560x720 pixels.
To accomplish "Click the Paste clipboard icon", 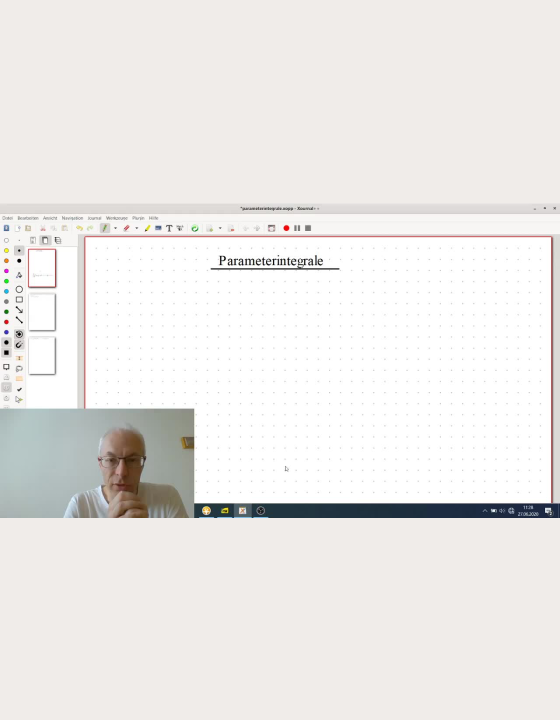I will [x=65, y=228].
